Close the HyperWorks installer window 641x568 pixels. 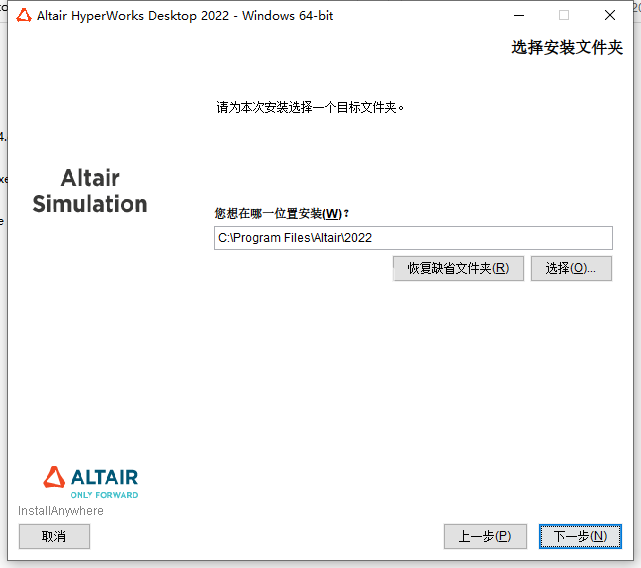[x=610, y=16]
